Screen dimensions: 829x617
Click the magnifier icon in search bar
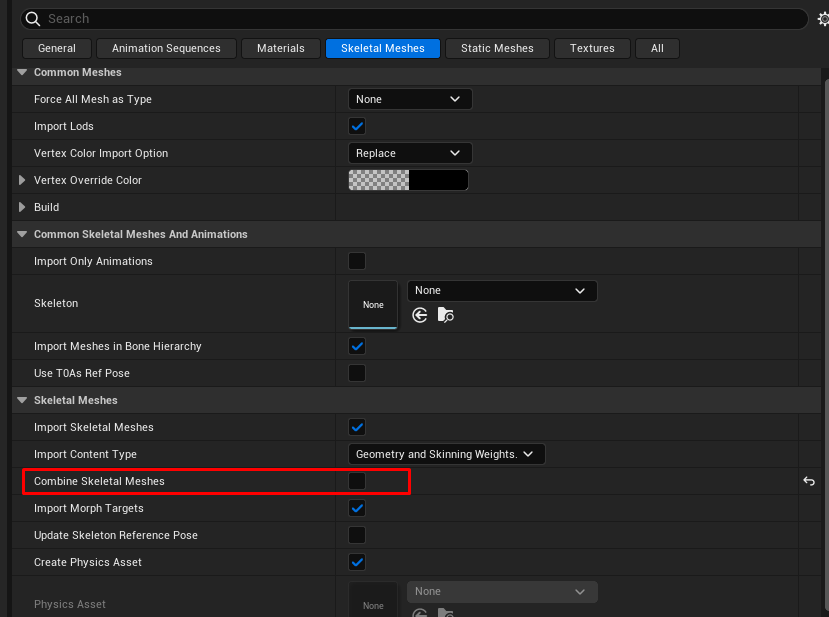(33, 19)
